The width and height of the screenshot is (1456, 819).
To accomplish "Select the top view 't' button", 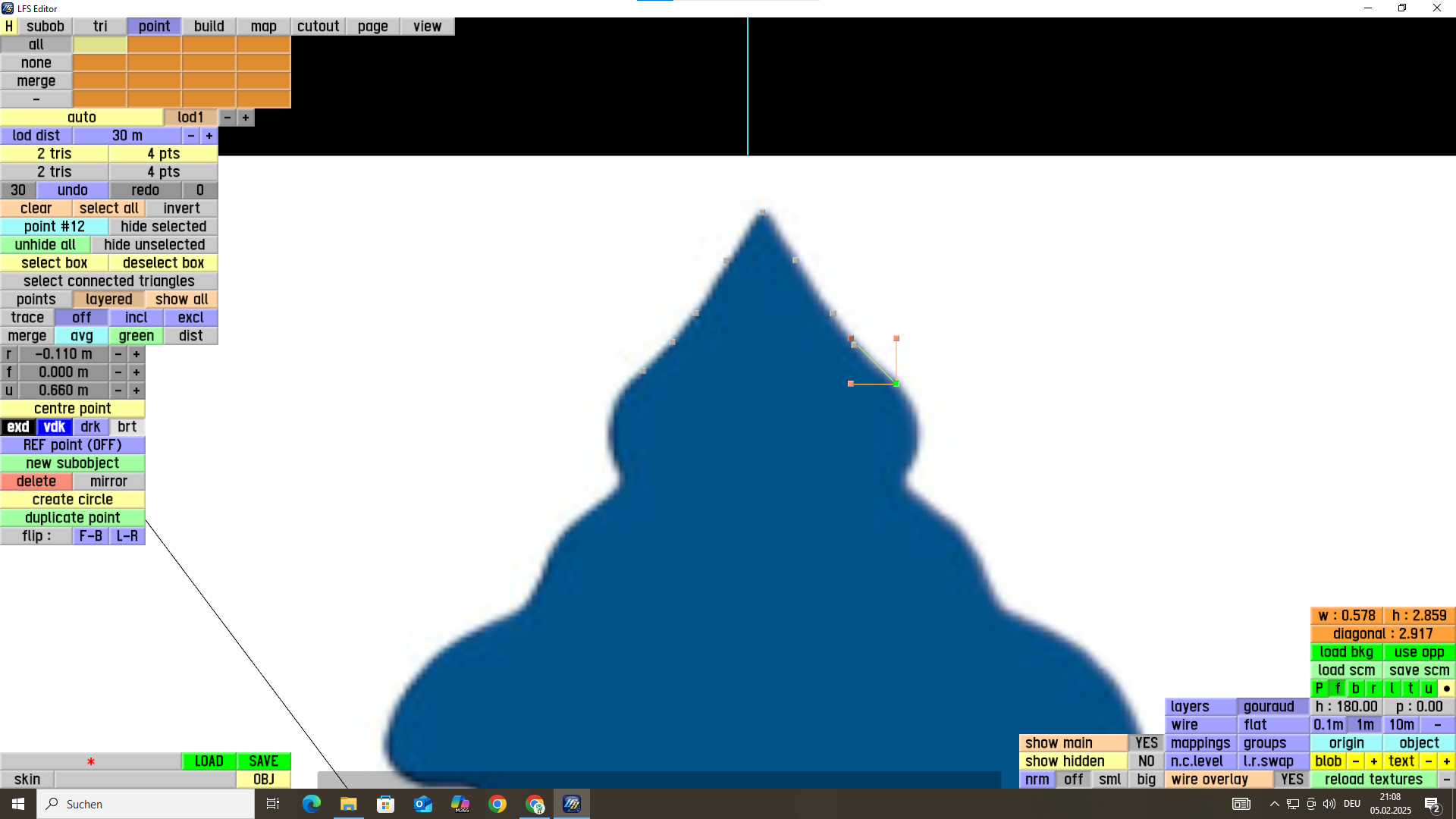I will (x=1410, y=689).
